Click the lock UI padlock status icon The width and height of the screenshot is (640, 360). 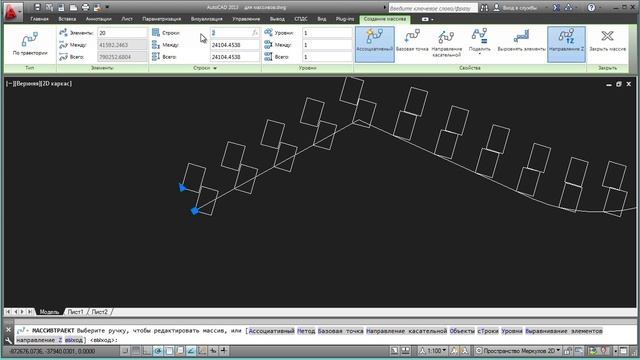568,351
